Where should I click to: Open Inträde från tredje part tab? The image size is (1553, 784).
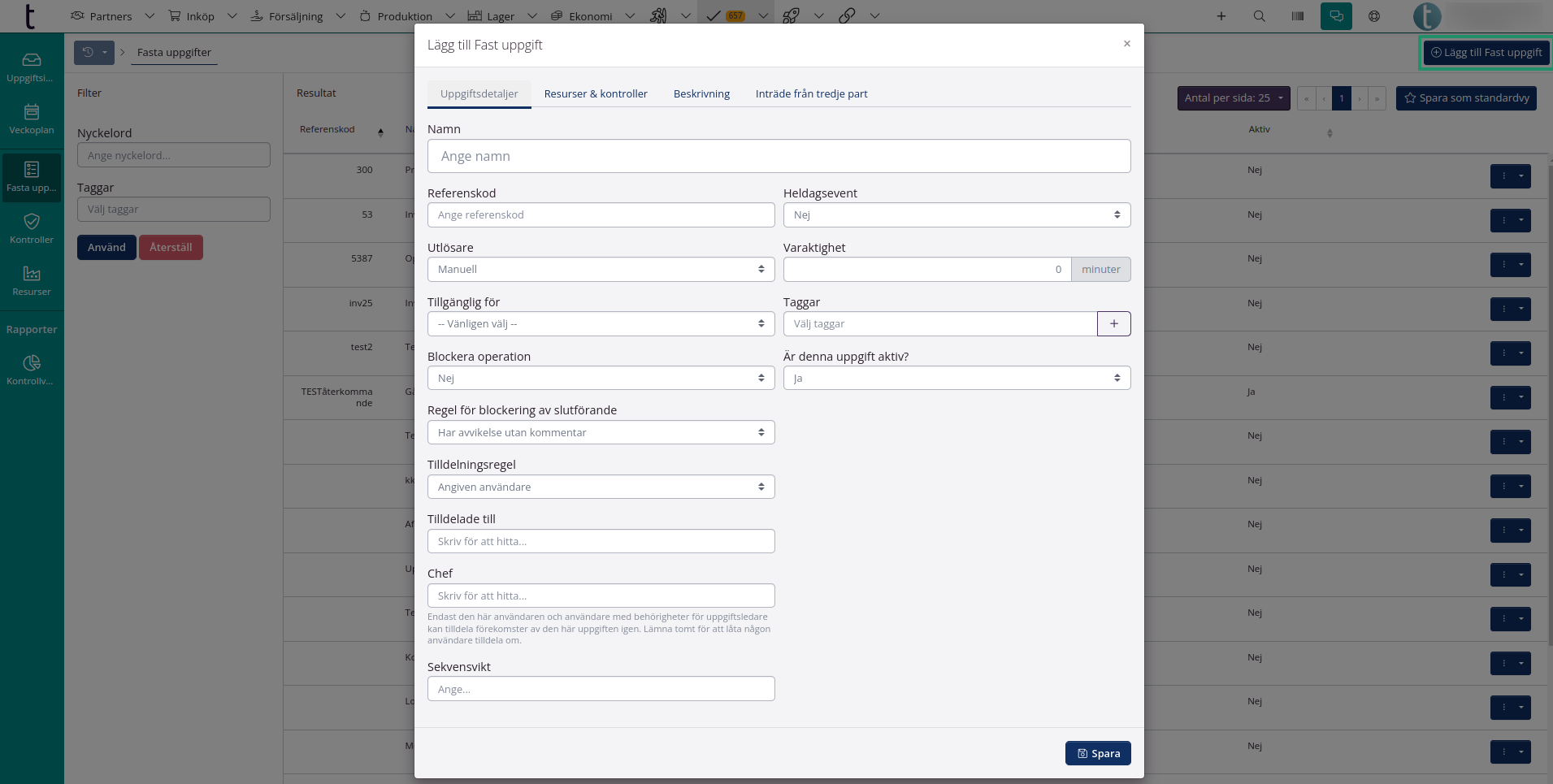(x=811, y=94)
